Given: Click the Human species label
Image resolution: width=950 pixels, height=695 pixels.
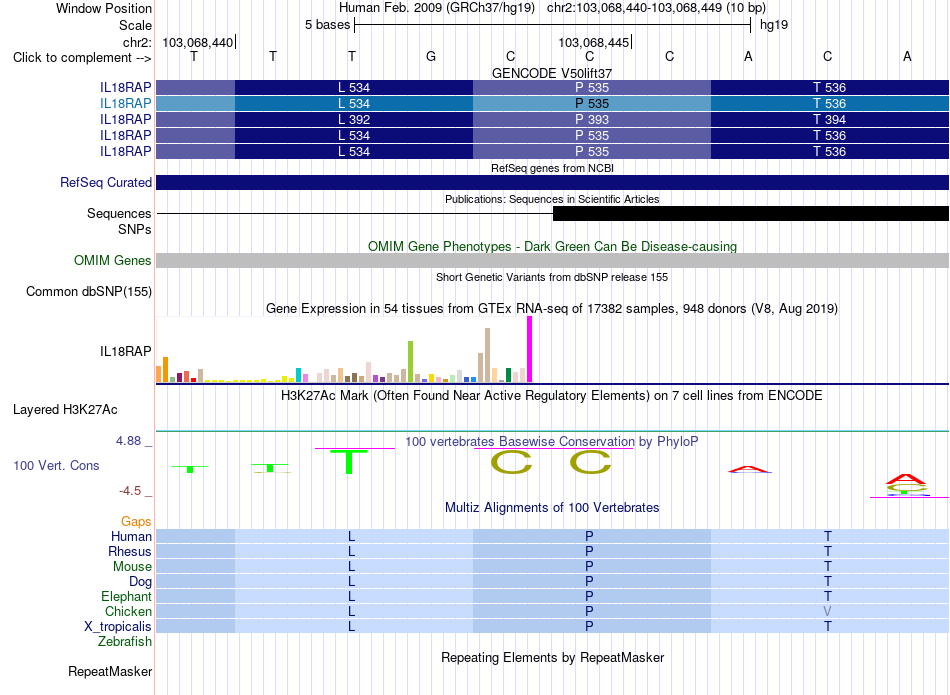Looking at the screenshot, I should click(x=131, y=536).
